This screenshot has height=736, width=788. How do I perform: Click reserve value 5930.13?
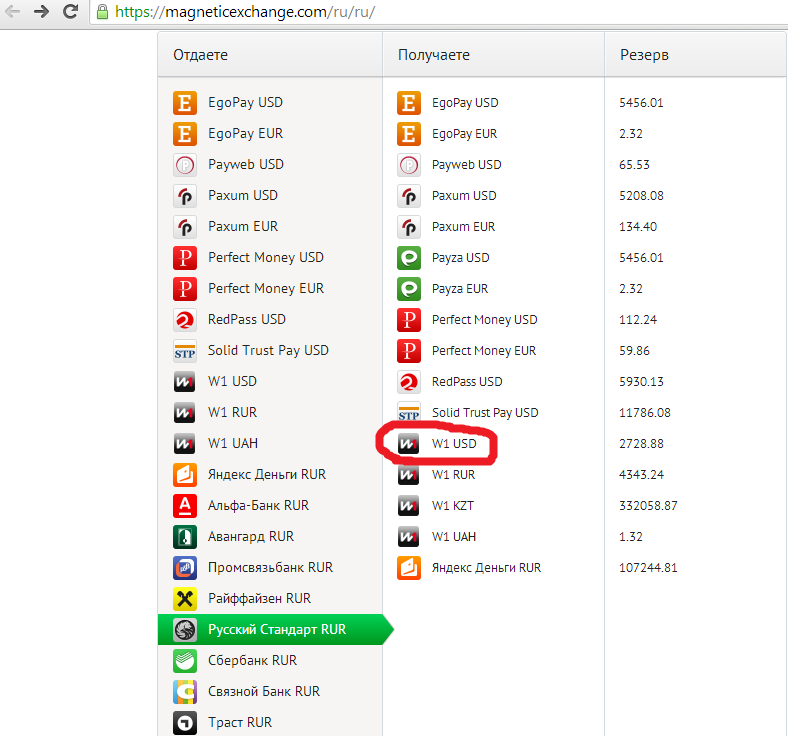coord(641,382)
